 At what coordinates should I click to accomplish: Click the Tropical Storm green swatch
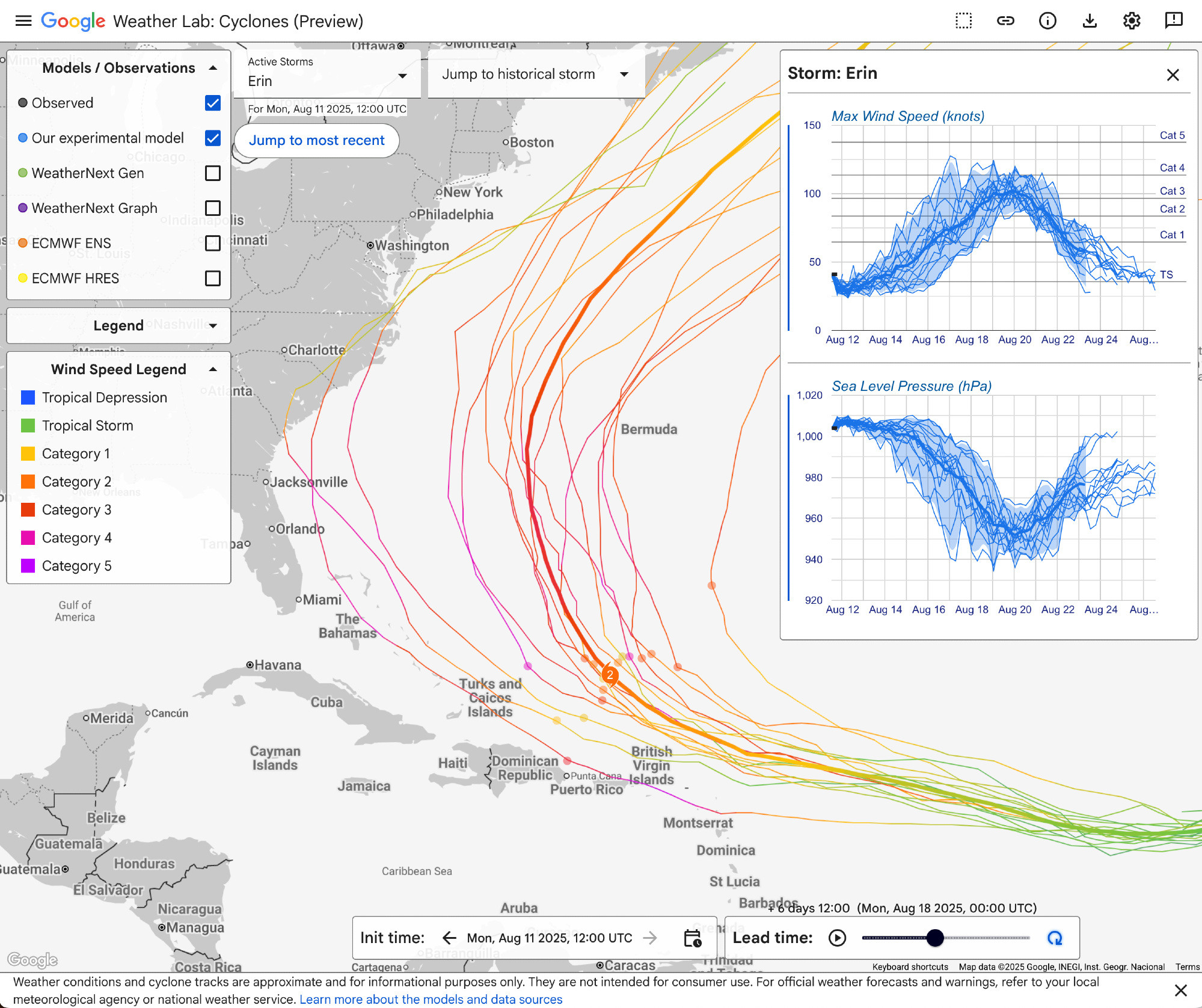click(x=28, y=426)
